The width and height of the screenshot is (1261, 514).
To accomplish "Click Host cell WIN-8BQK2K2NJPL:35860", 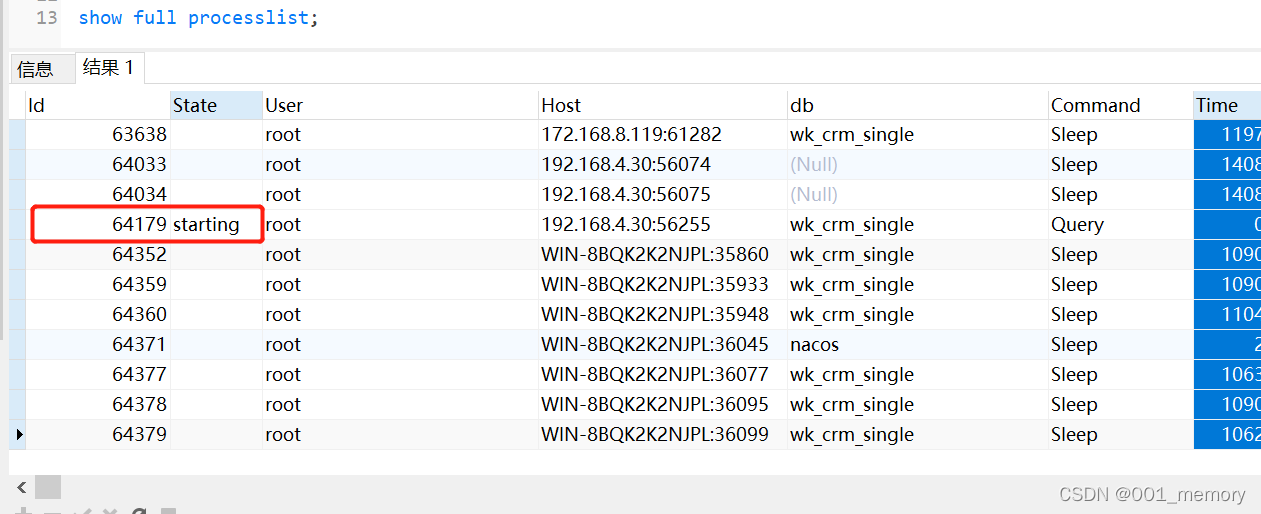I will (662, 254).
